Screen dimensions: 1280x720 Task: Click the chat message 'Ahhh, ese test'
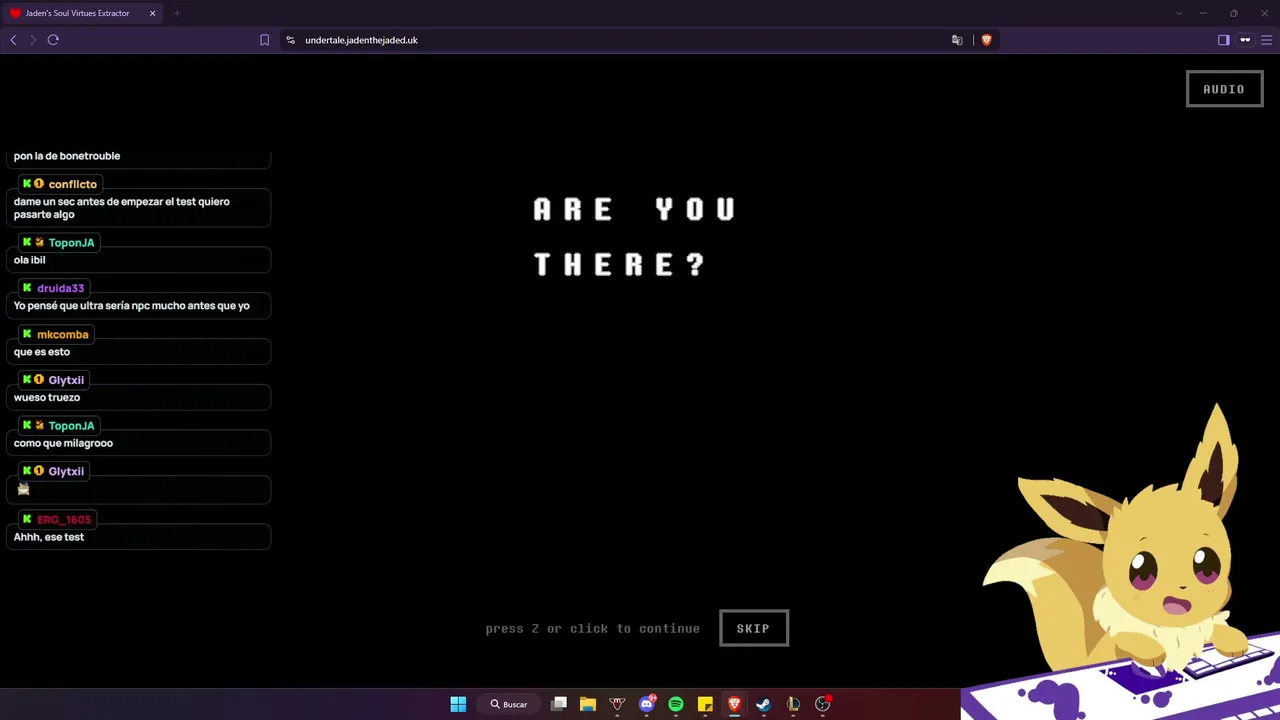(49, 537)
